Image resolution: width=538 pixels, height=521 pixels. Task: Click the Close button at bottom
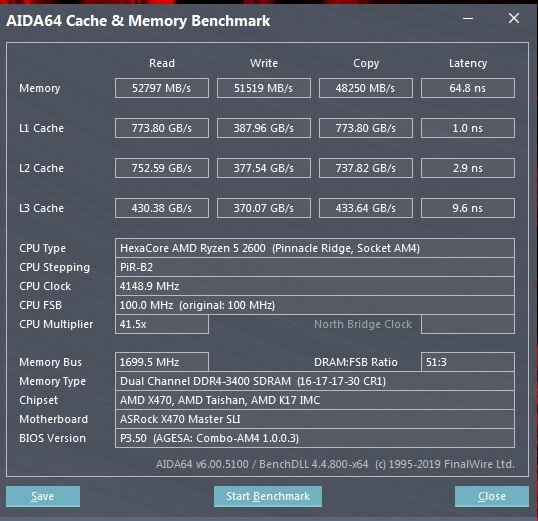coord(492,496)
